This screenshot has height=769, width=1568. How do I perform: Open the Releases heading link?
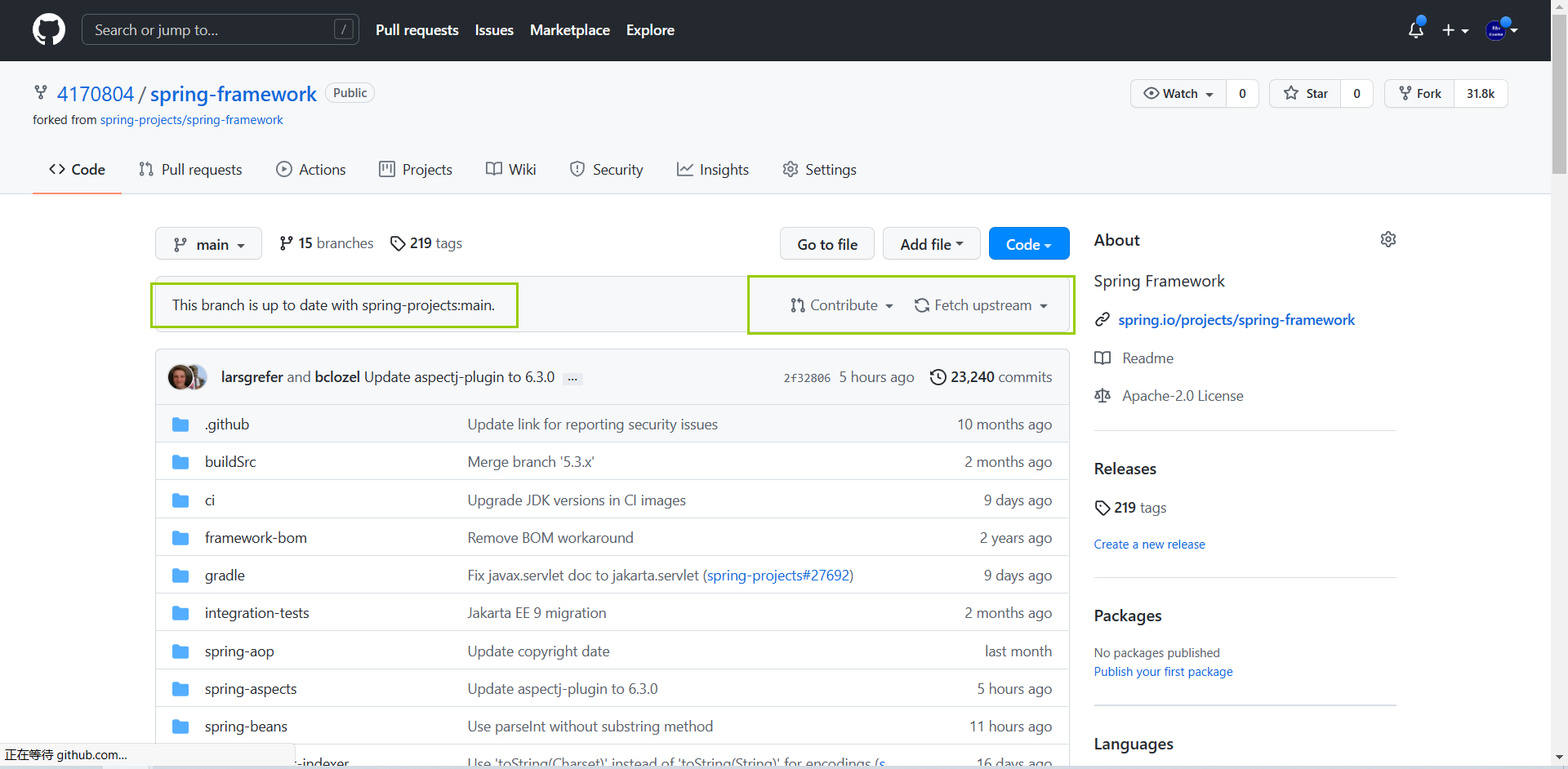pos(1125,469)
